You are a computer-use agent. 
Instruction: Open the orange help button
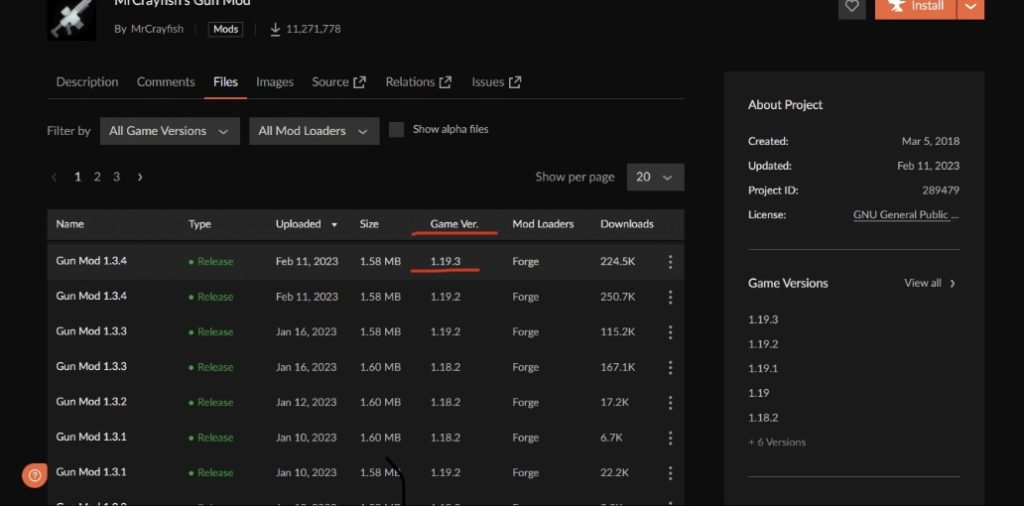[35, 475]
